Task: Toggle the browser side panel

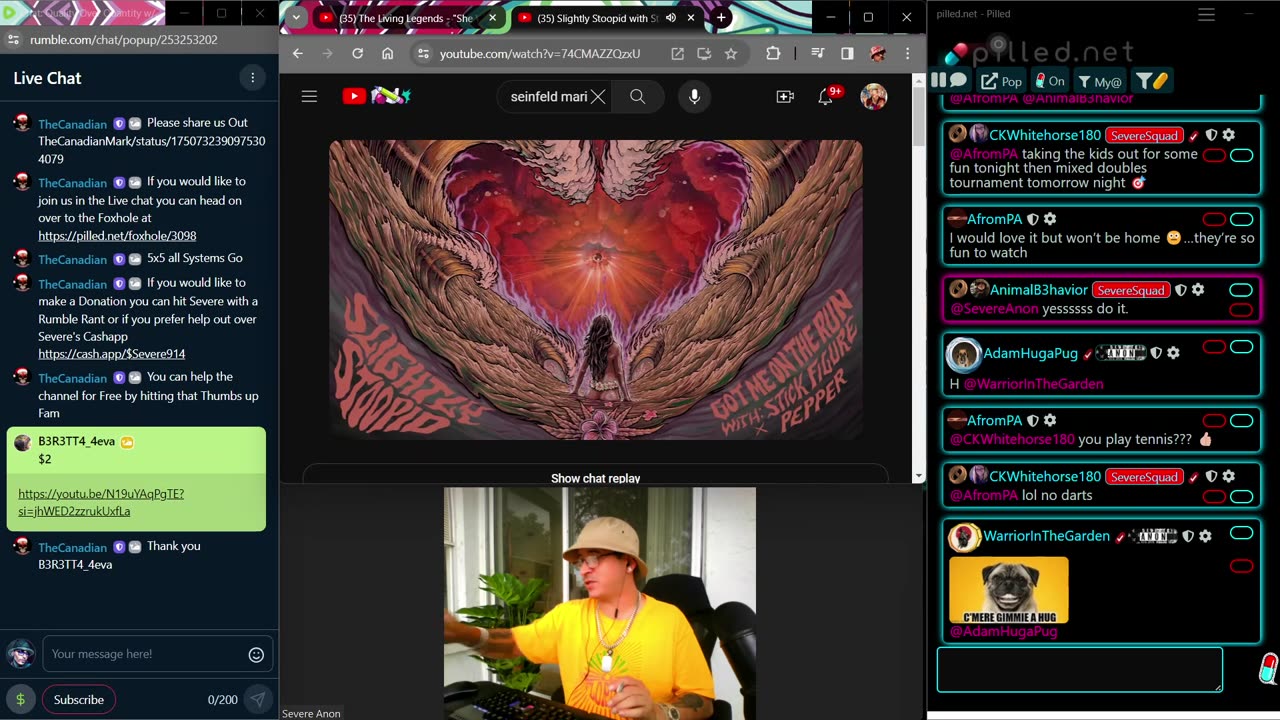Action: [847, 53]
